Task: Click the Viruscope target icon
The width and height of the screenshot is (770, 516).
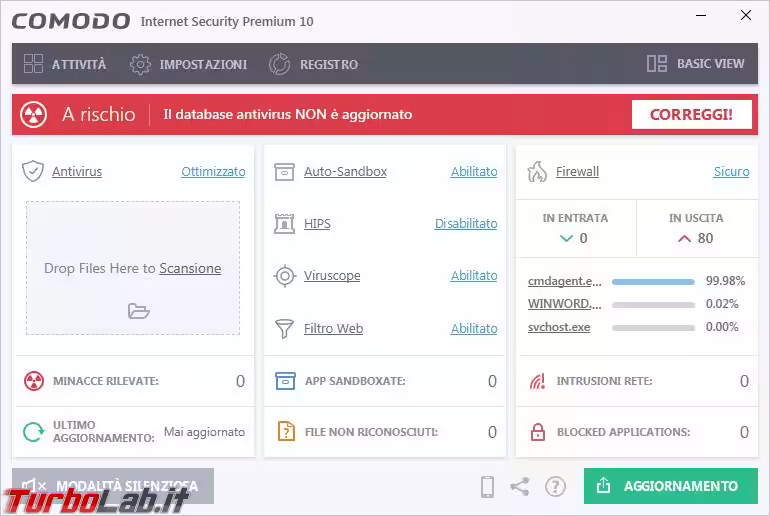Action: point(285,276)
